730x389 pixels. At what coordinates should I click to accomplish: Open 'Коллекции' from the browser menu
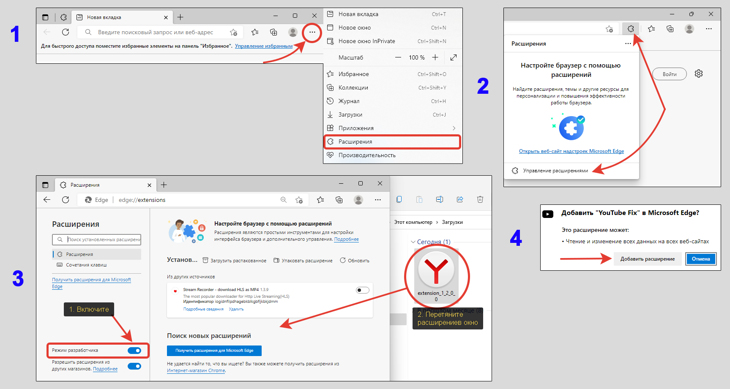pyautogui.click(x=393, y=87)
